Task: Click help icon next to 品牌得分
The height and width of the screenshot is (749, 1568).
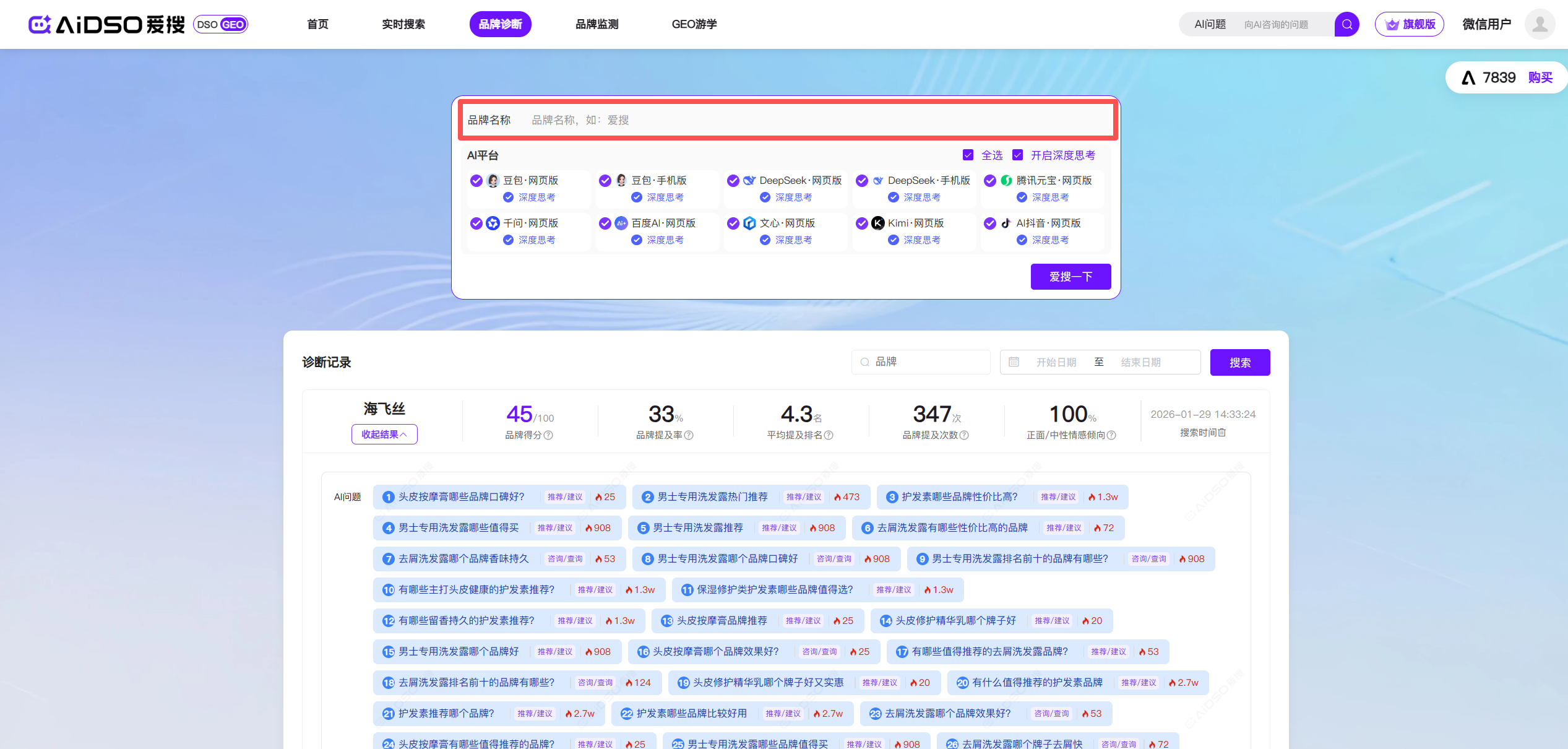Action: (548, 435)
